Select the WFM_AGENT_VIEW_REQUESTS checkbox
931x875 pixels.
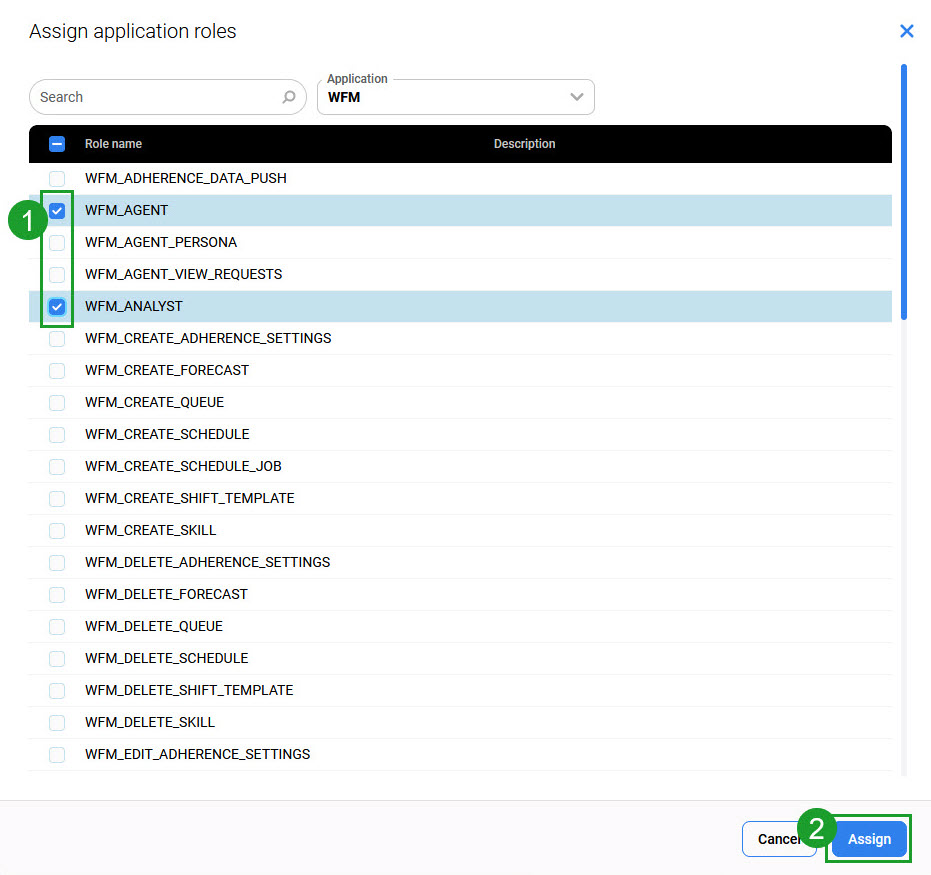57,275
